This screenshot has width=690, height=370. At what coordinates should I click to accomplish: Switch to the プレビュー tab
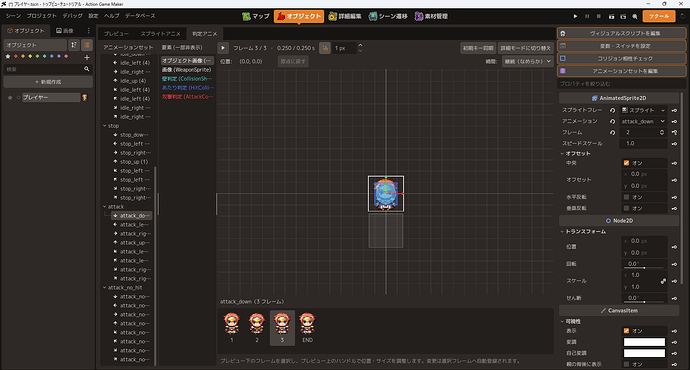(116, 33)
